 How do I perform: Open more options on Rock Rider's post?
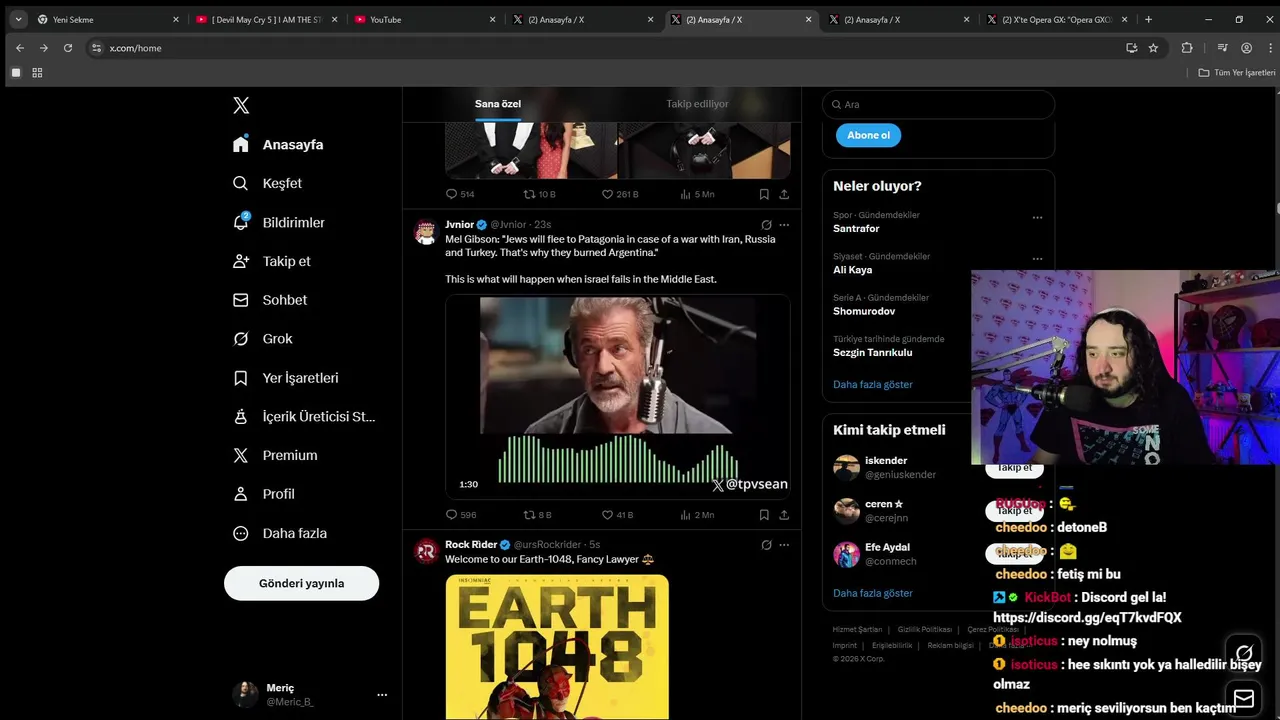(x=784, y=545)
